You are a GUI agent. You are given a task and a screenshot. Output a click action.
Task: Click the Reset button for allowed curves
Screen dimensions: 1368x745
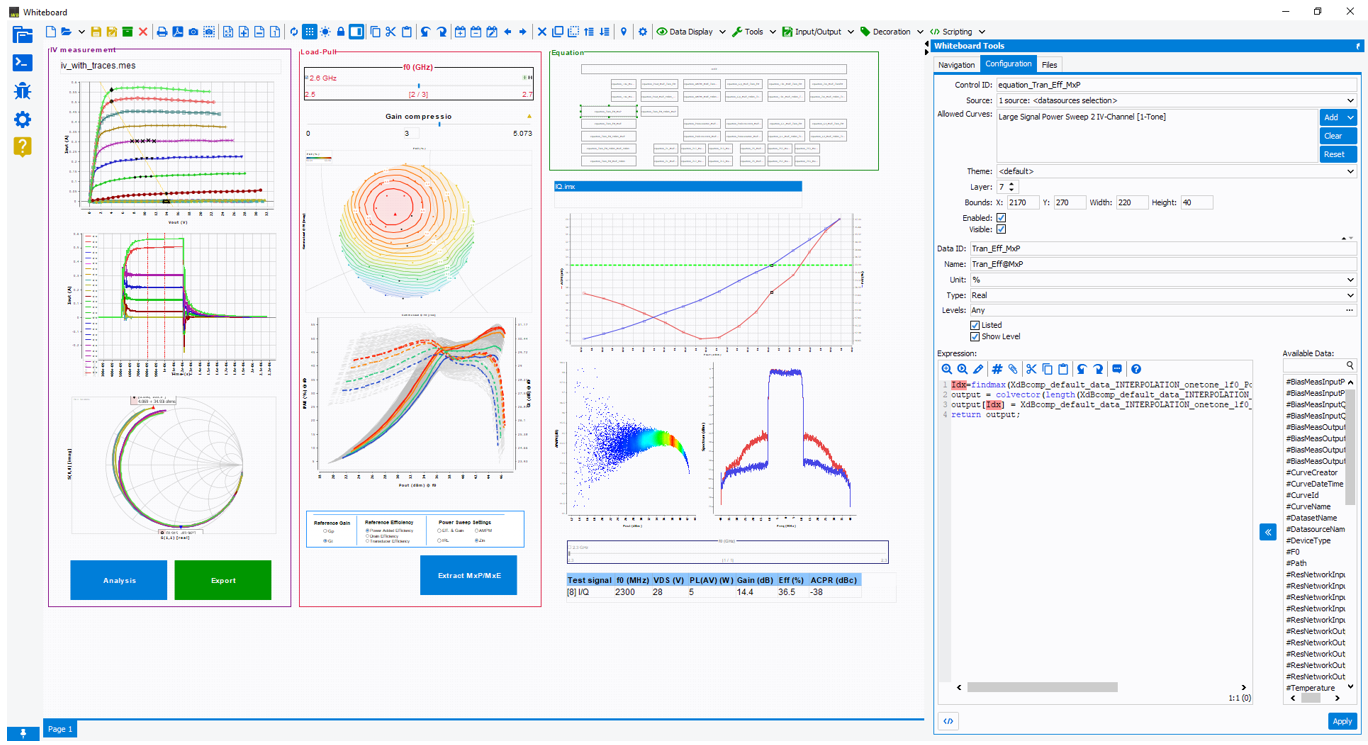tap(1338, 154)
